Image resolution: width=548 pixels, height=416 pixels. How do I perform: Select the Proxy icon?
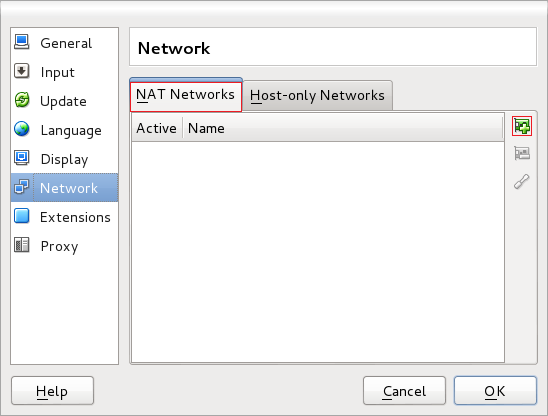tap(22, 245)
